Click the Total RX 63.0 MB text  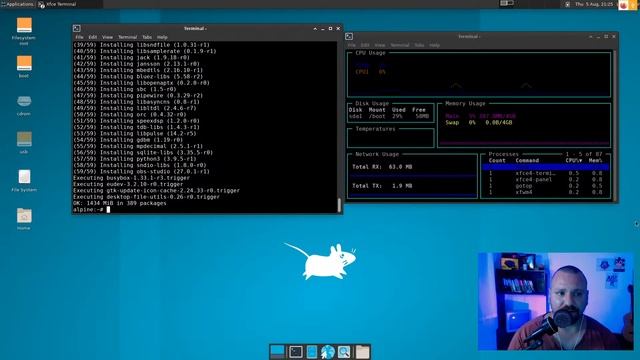point(382,167)
